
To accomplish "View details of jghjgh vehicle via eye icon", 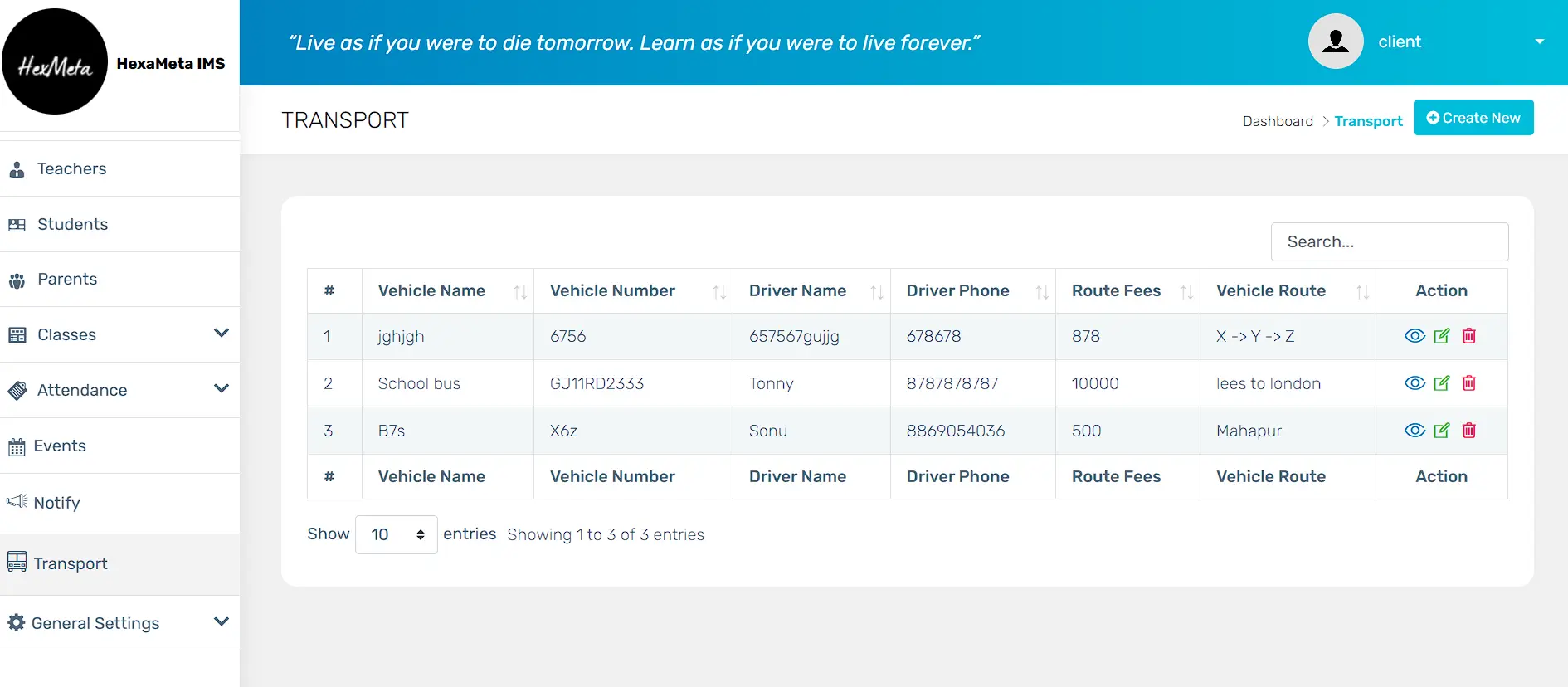I will coord(1415,336).
